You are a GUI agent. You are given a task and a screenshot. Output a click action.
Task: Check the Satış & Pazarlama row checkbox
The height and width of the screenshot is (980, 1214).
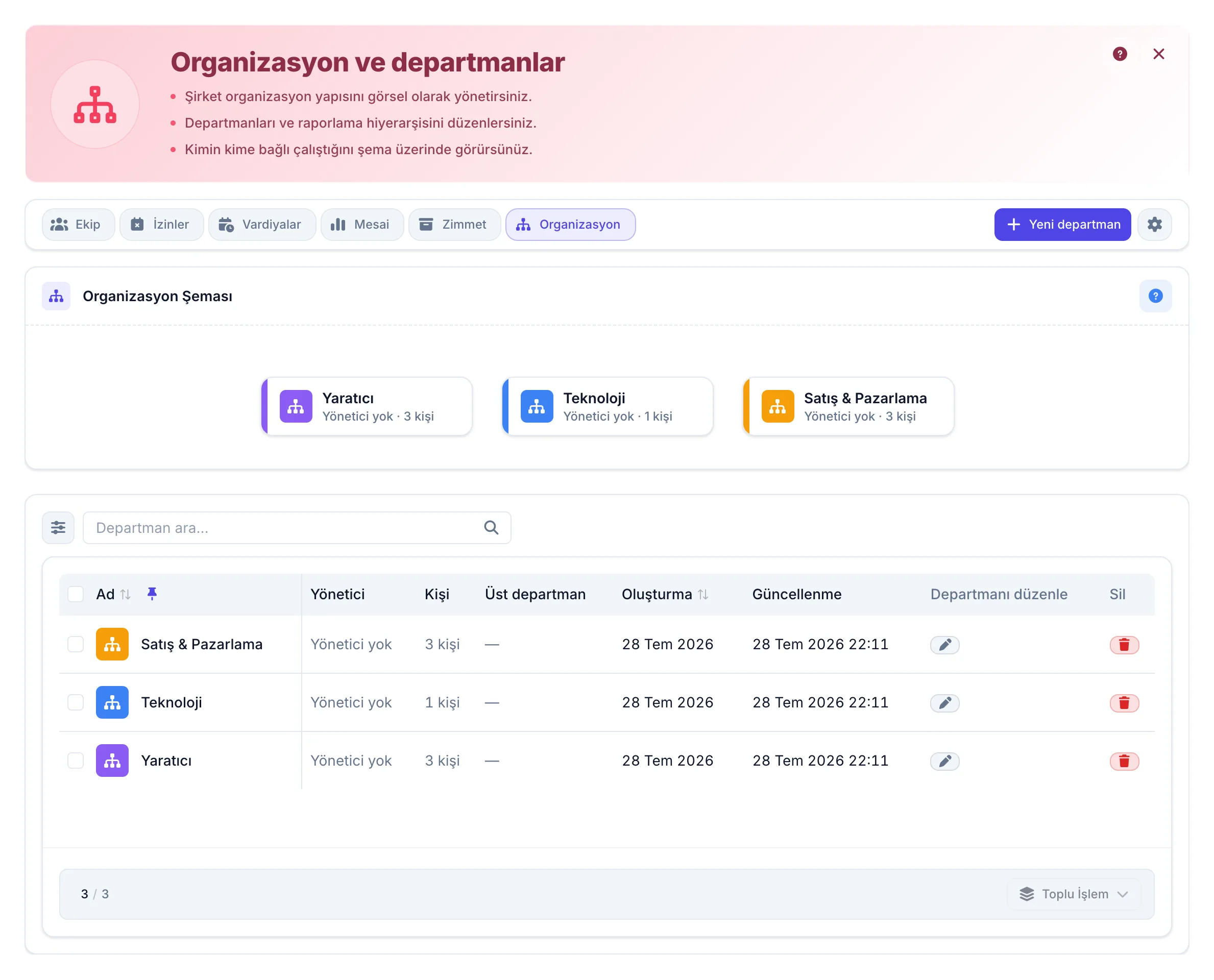76,644
